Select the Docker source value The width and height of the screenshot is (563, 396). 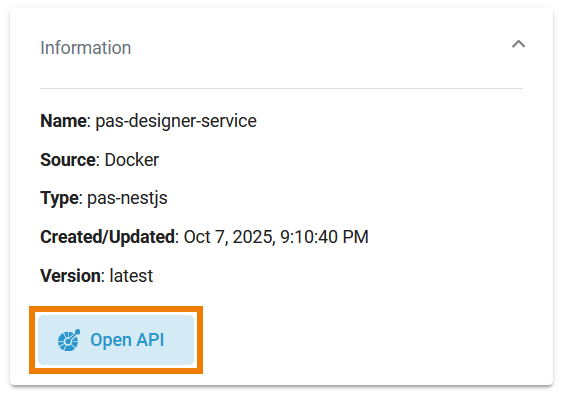132,160
